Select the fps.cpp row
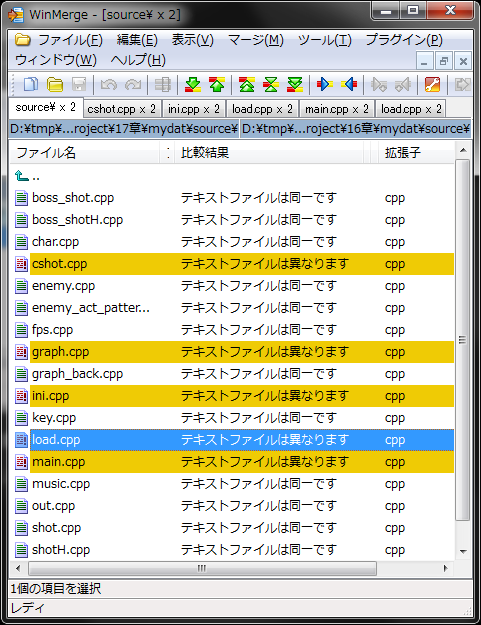Image resolution: width=481 pixels, height=625 pixels. (234, 330)
